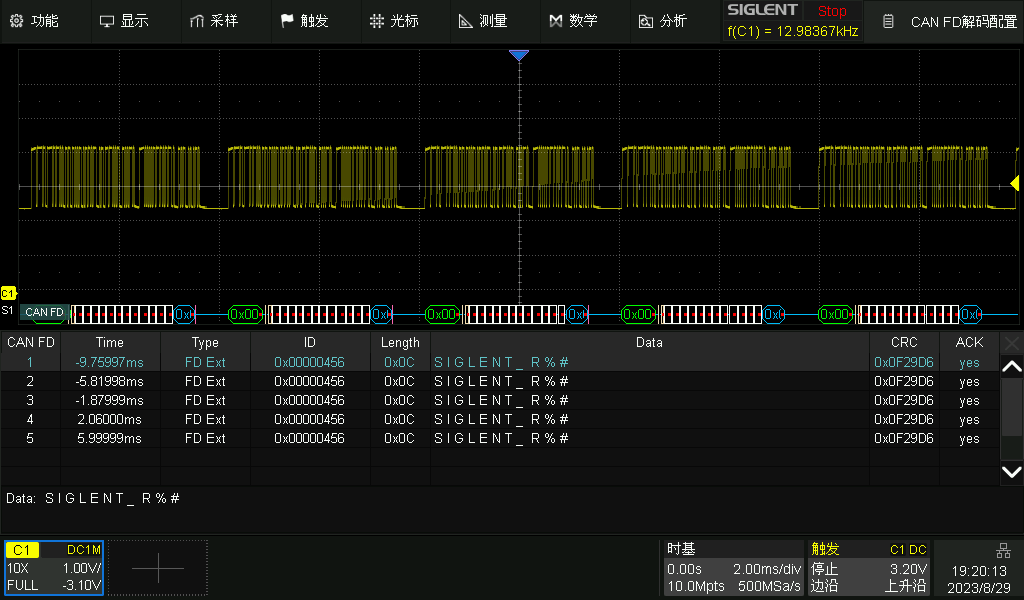Open the 数学 math menu
Viewport: 1024px width, 600px height.
point(573,21)
